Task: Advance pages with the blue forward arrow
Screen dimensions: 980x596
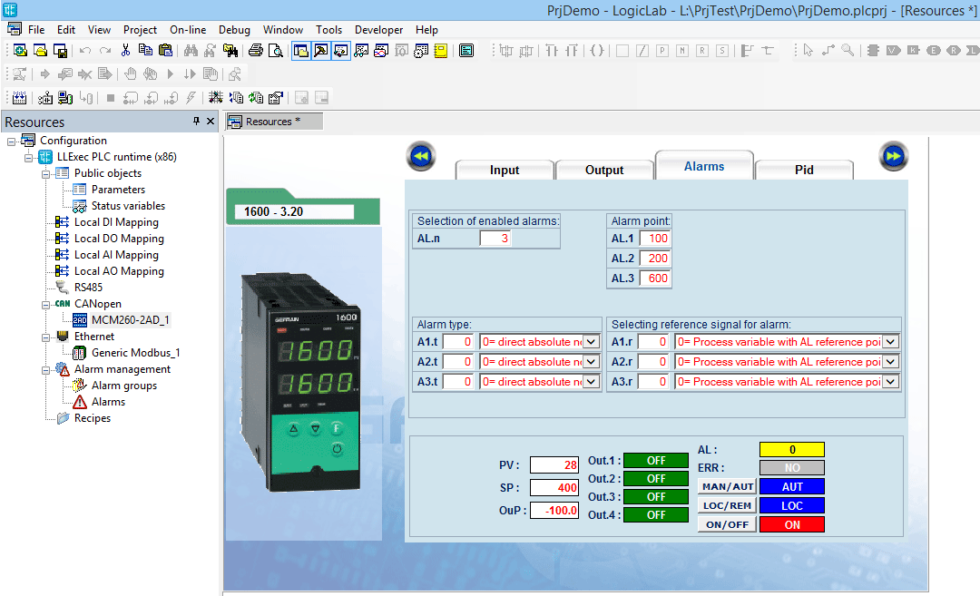Action: tap(892, 157)
